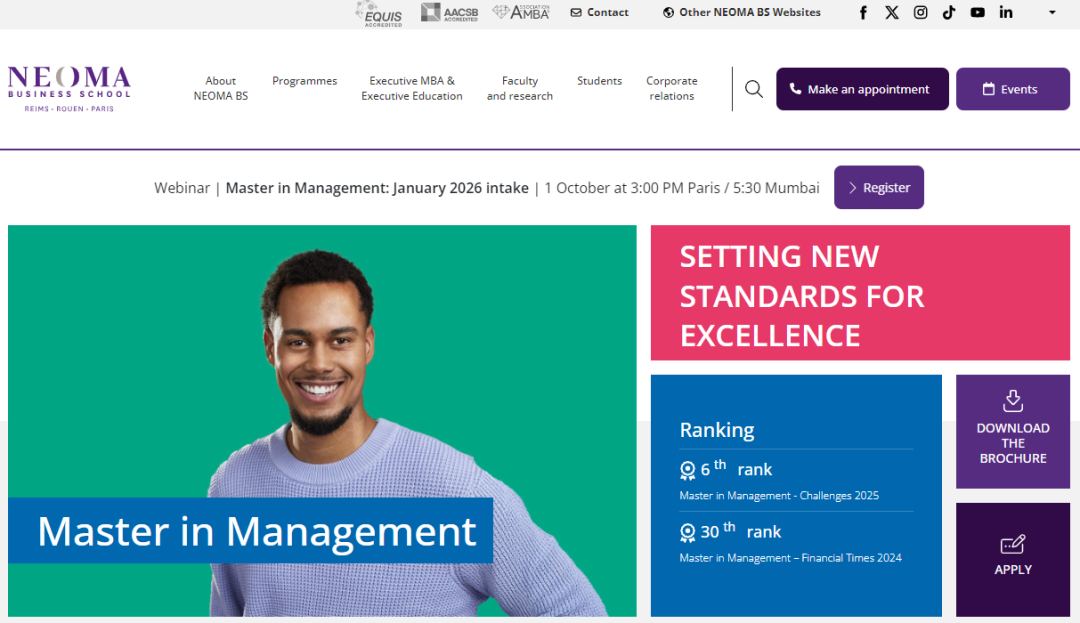Register for the Master in Management webinar
Viewport: 1080px width, 623px height.
point(879,187)
